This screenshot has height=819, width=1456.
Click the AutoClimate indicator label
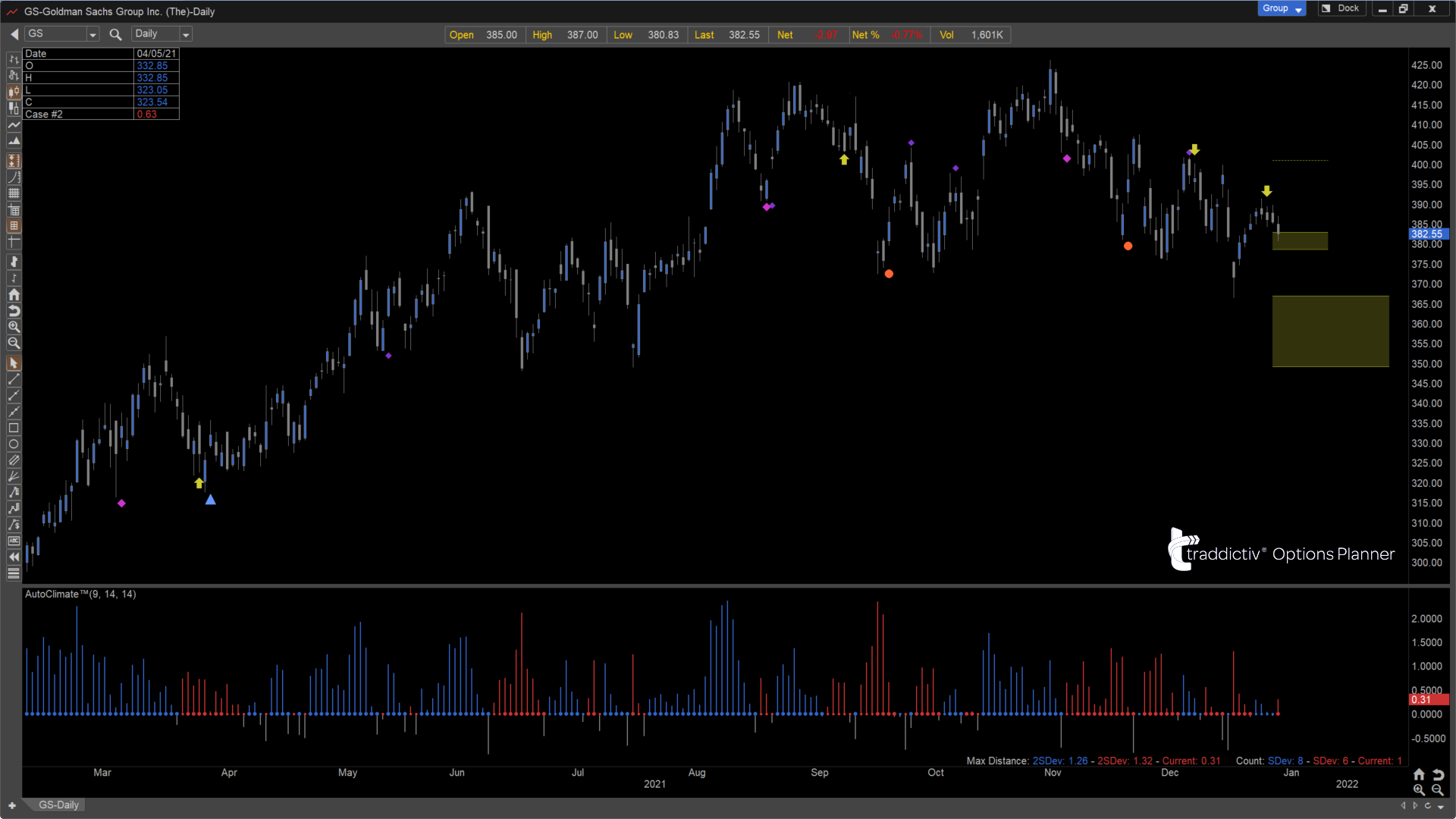click(80, 594)
